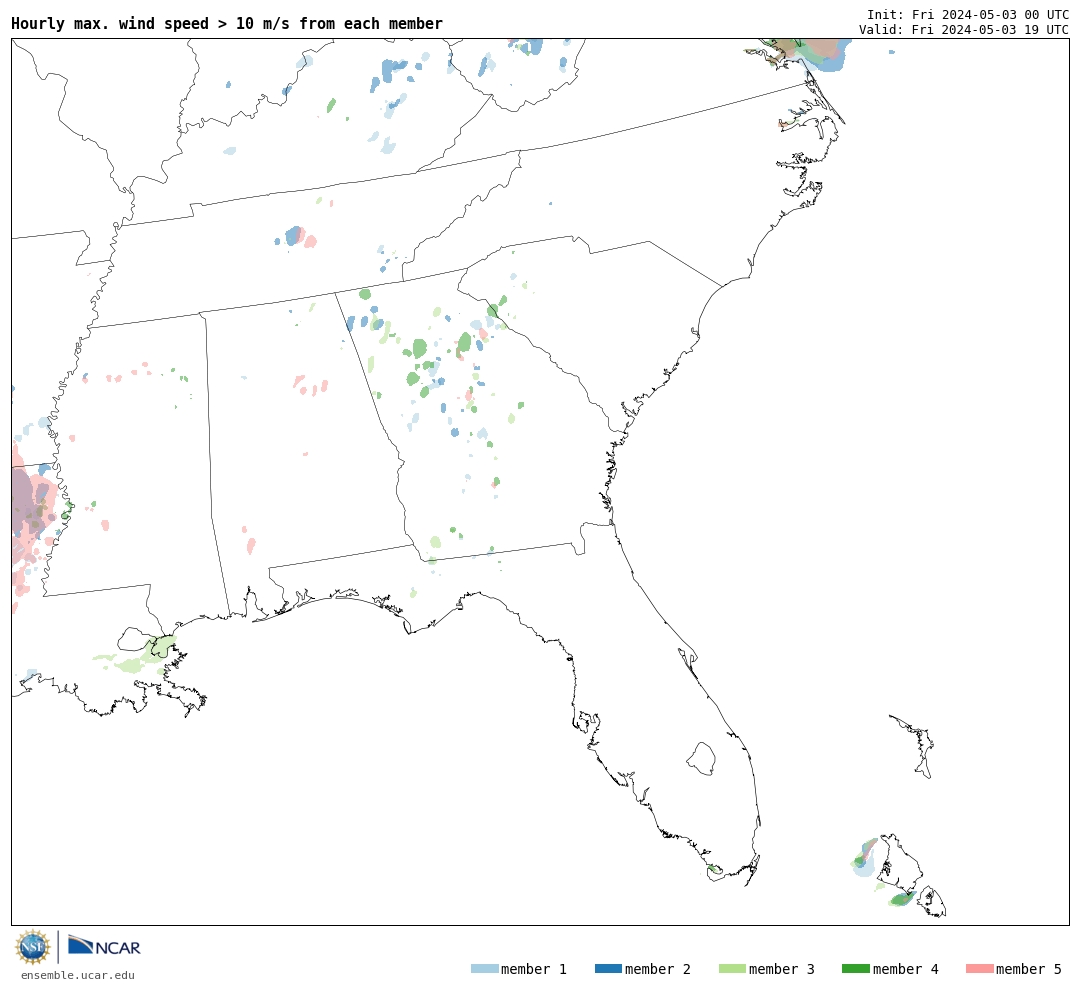Click the Valid time 'Fri 2024-05-03 19 UTC'

[x=990, y=30]
